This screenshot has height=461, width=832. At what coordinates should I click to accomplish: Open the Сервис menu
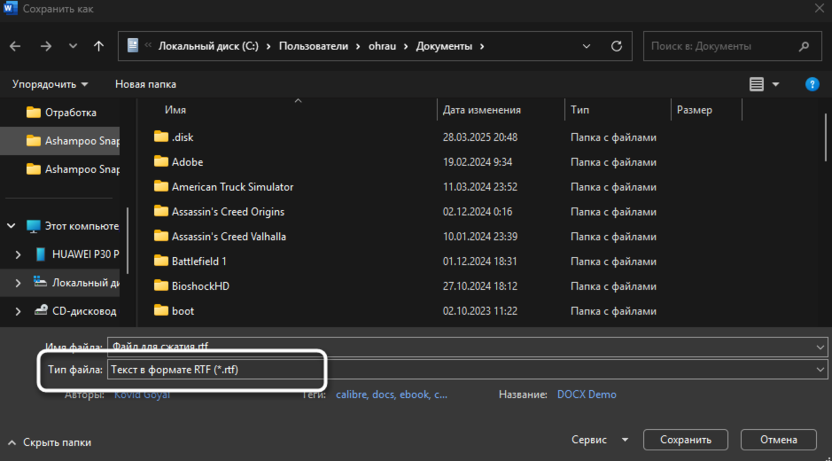click(x=599, y=440)
